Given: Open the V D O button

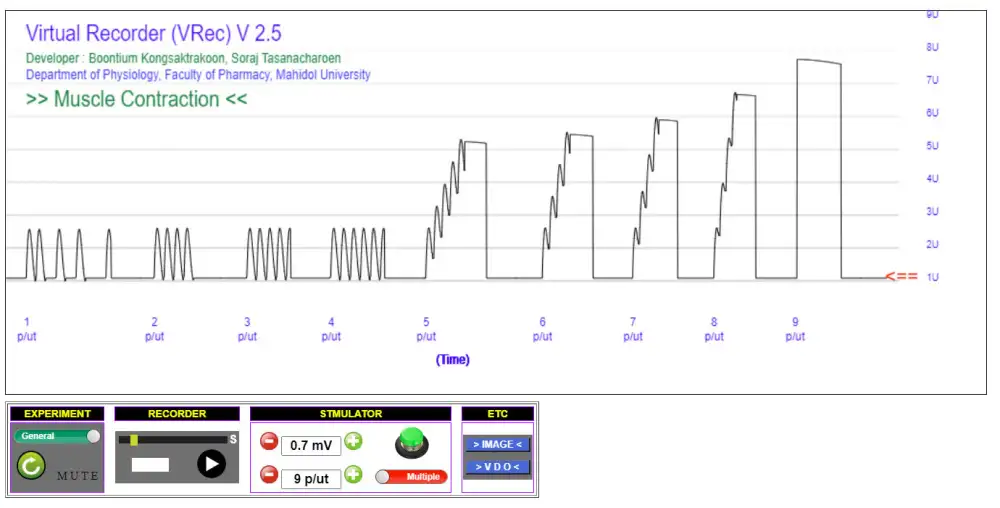Looking at the screenshot, I should coord(496,467).
